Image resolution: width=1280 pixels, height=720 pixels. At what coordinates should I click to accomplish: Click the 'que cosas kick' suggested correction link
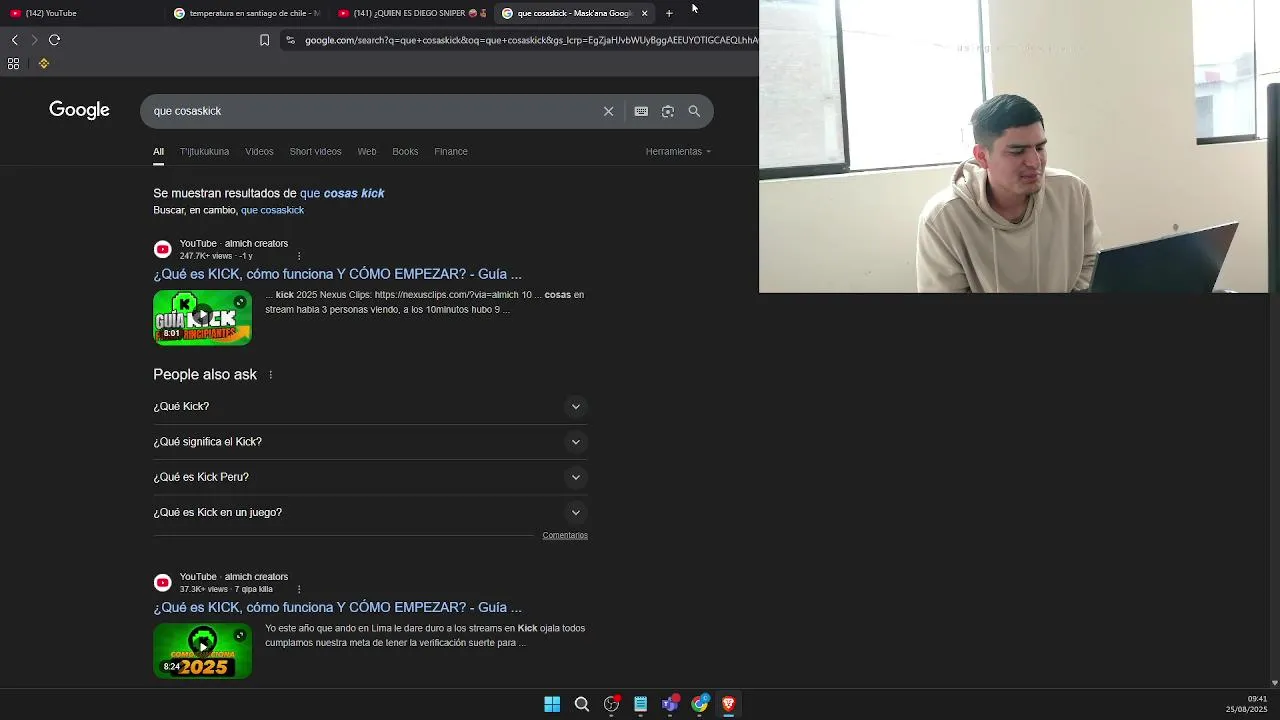pos(342,193)
